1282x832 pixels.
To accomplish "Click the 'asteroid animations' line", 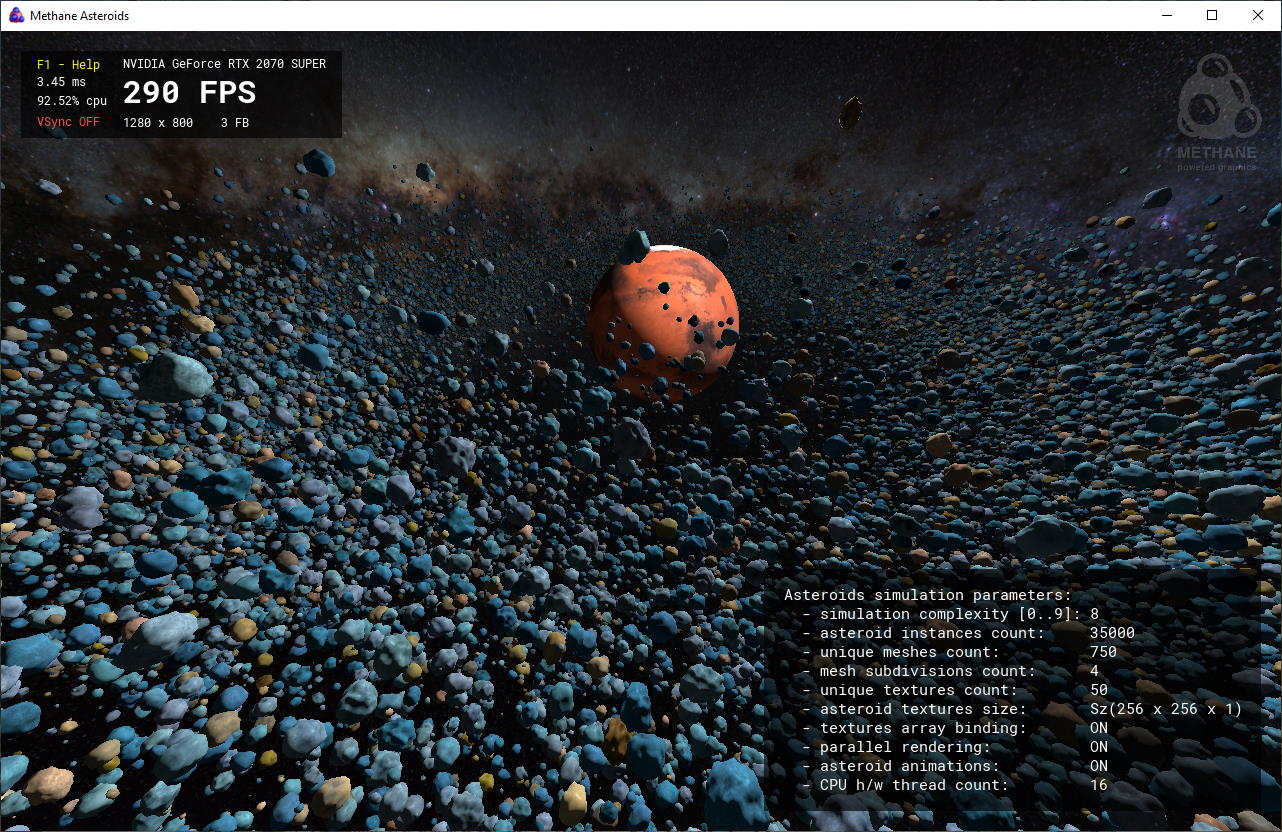I will click(955, 766).
